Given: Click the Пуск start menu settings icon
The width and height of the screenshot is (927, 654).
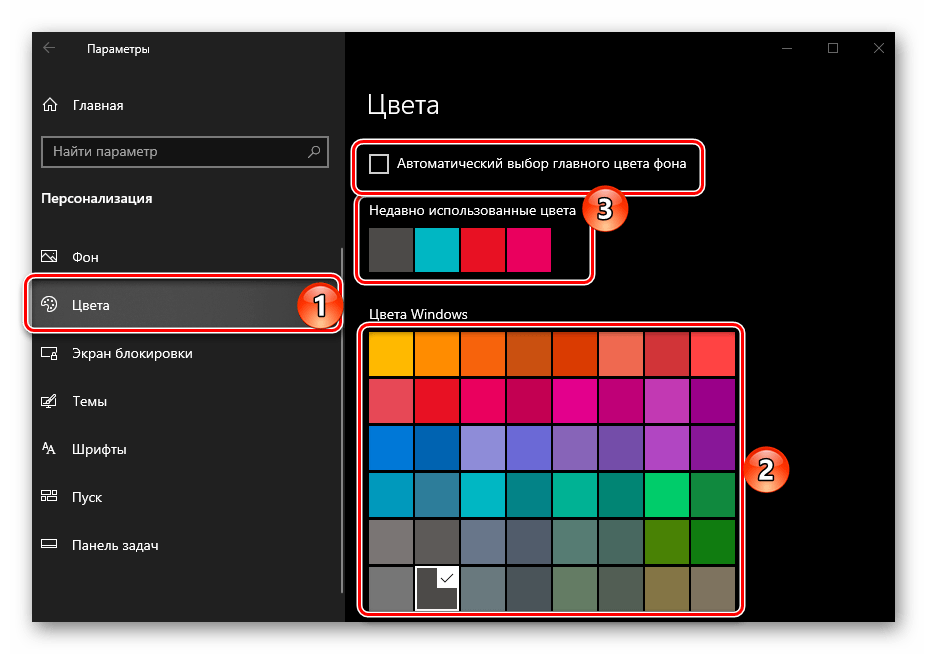Looking at the screenshot, I should (49, 497).
